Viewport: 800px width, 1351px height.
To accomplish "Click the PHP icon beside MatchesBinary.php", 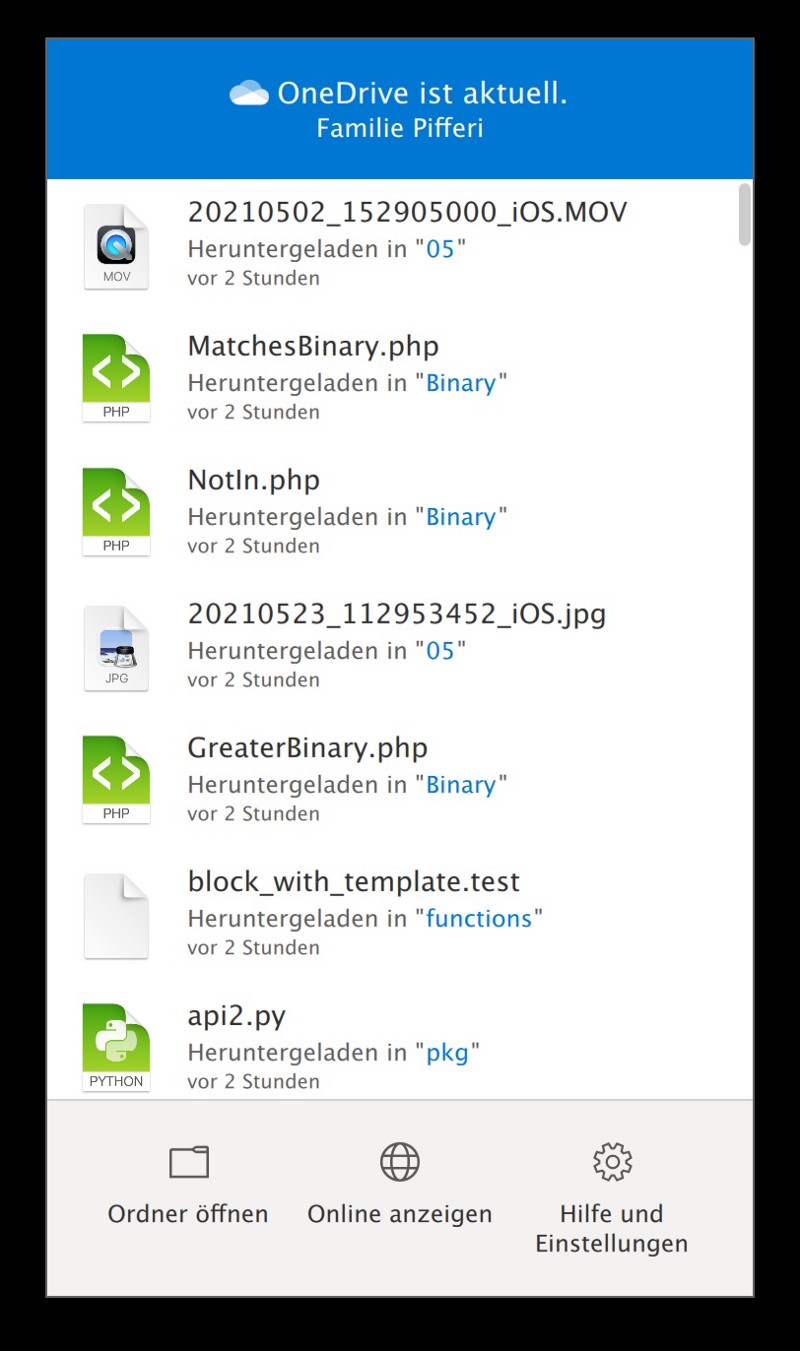I will click(116, 378).
